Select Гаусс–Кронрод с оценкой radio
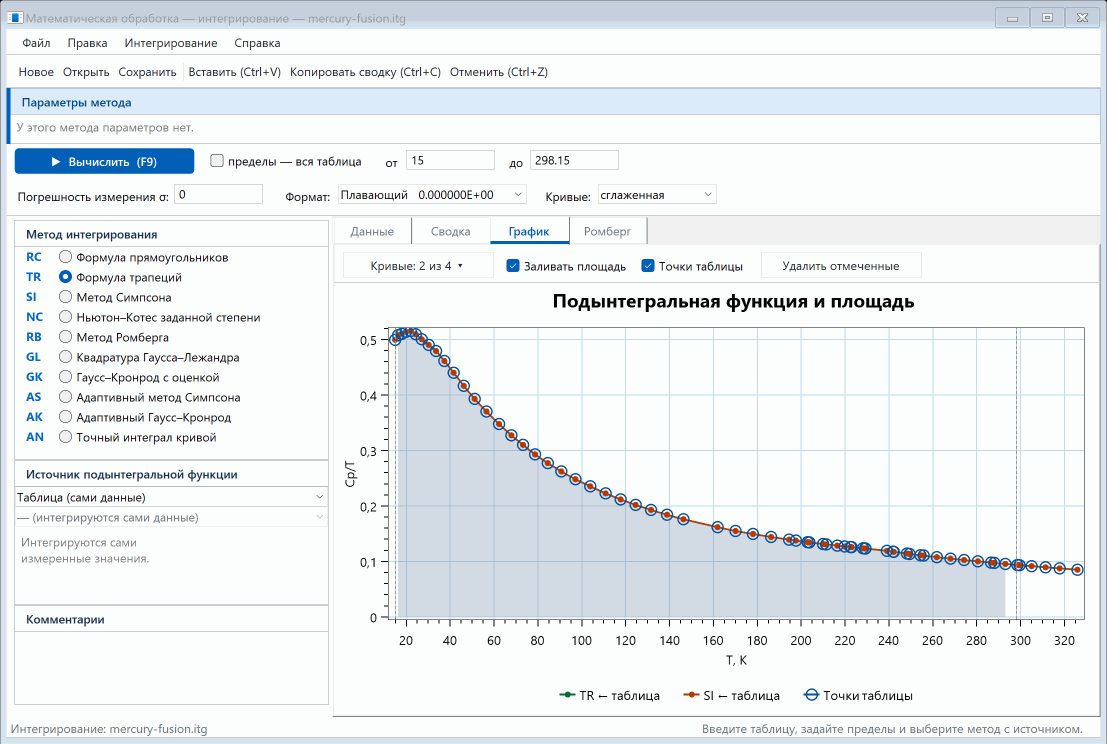 point(66,377)
